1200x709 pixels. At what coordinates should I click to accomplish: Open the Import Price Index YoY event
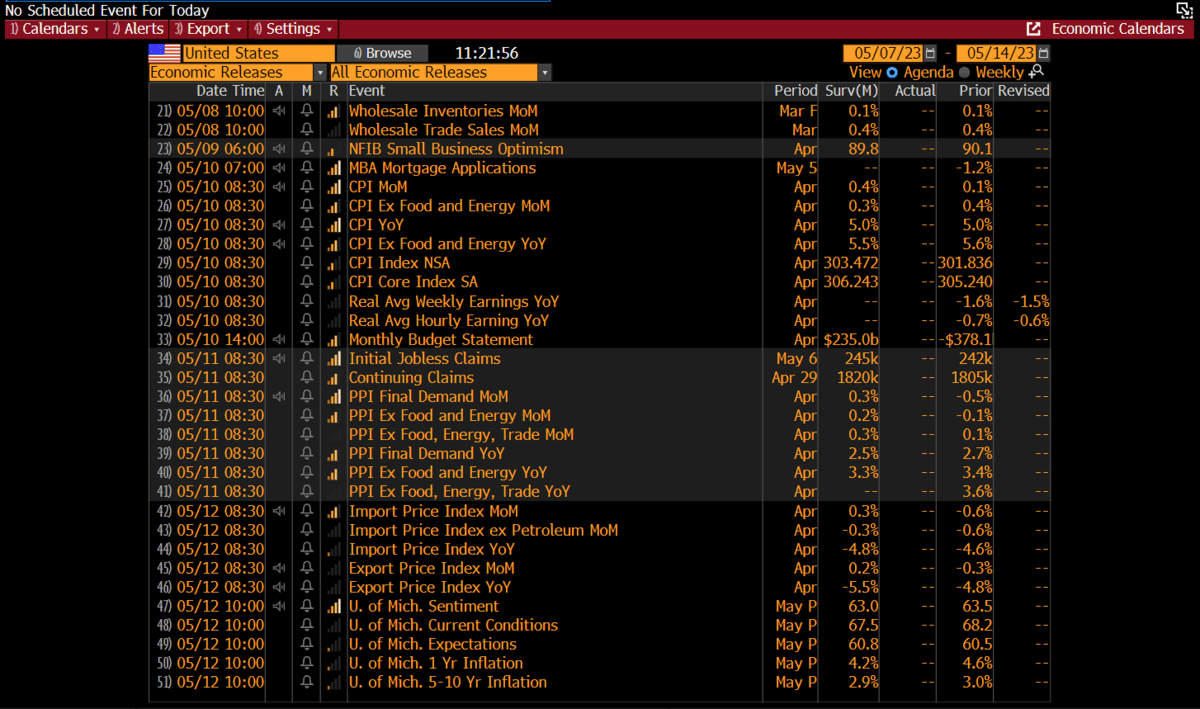[x=431, y=549]
